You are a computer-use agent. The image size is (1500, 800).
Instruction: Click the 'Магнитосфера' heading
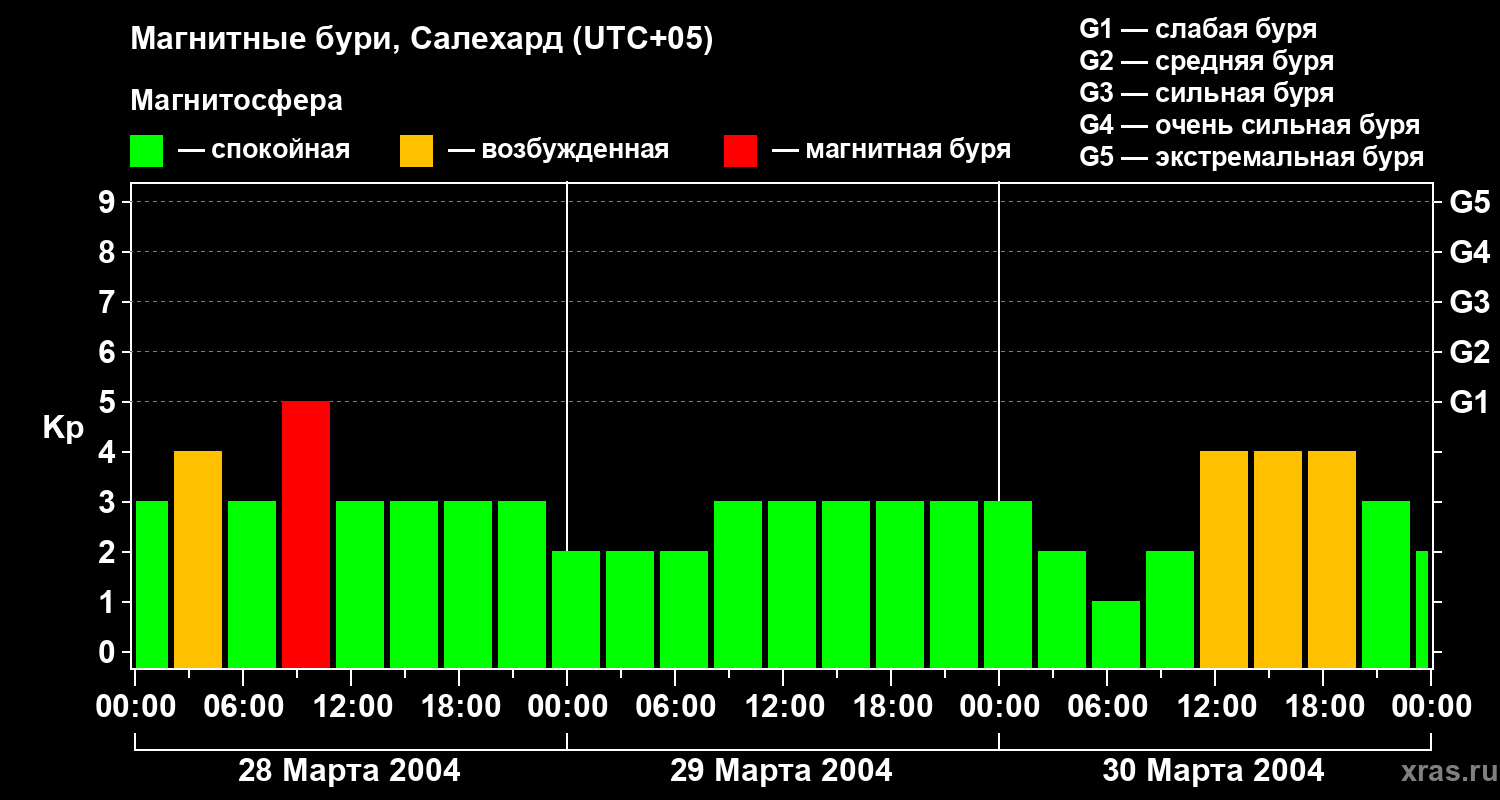[236, 101]
